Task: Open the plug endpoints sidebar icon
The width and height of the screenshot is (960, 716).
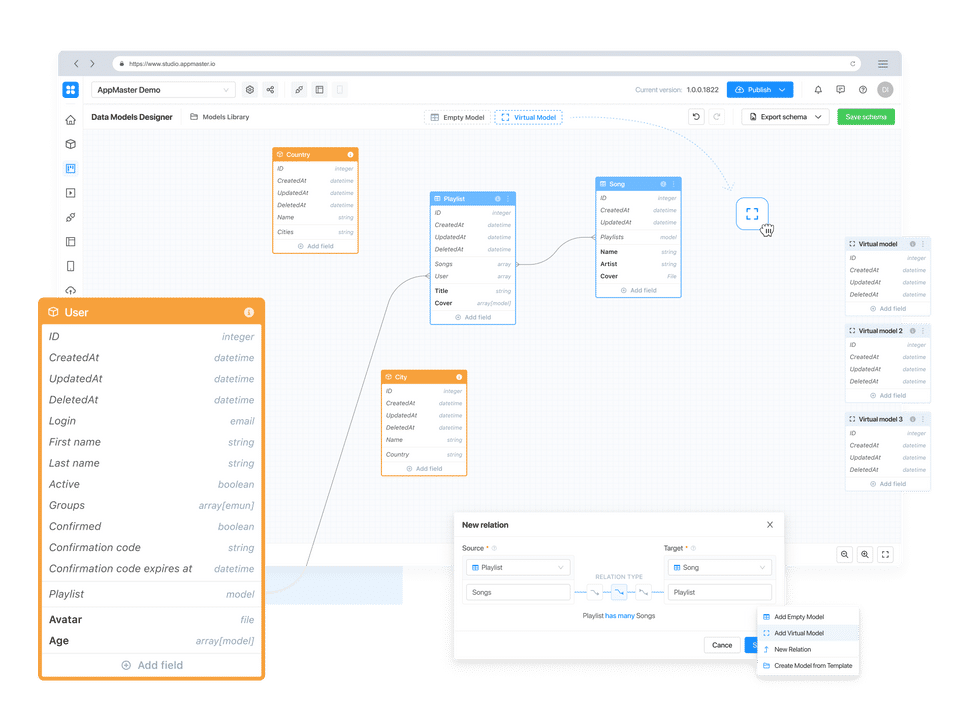Action: (x=70, y=217)
